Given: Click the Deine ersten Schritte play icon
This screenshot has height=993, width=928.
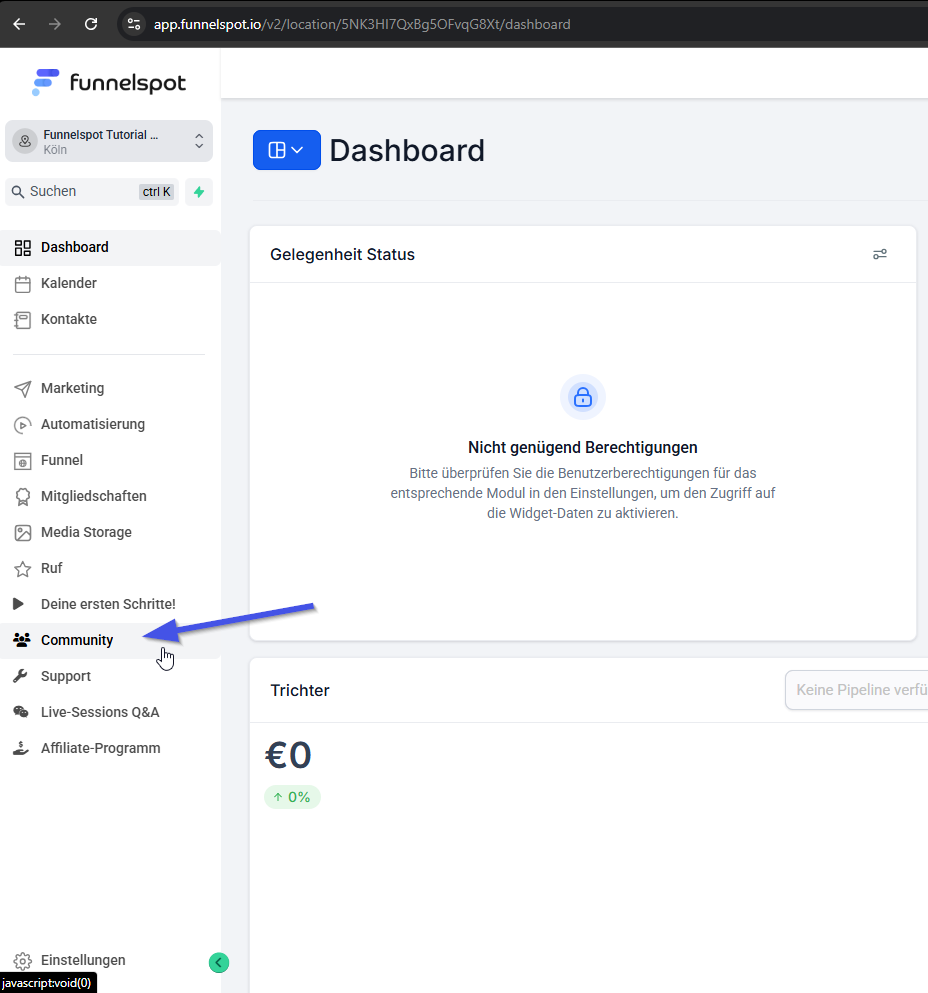Looking at the screenshot, I should pyautogui.click(x=19, y=604).
